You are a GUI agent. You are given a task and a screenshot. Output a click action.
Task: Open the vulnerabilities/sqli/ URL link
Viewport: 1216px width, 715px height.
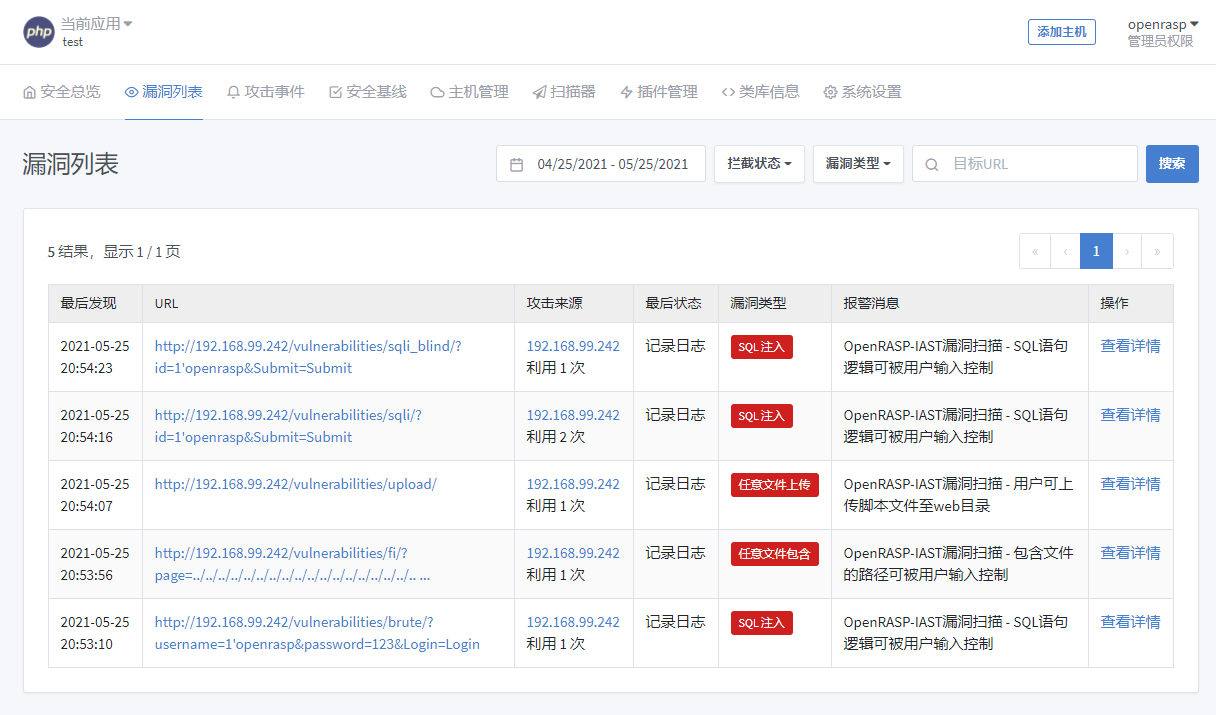point(288,426)
